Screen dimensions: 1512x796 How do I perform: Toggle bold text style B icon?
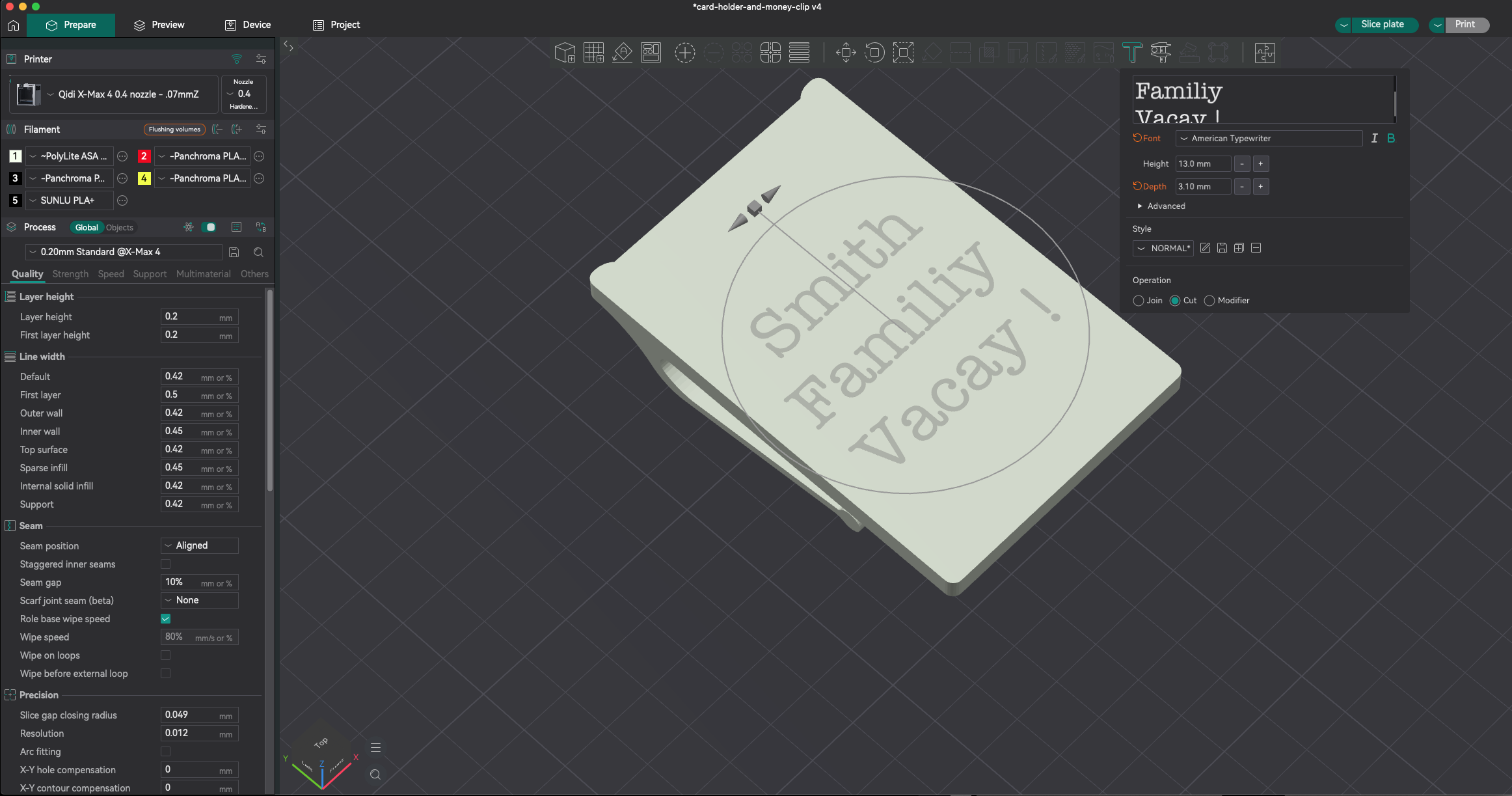[x=1391, y=138]
